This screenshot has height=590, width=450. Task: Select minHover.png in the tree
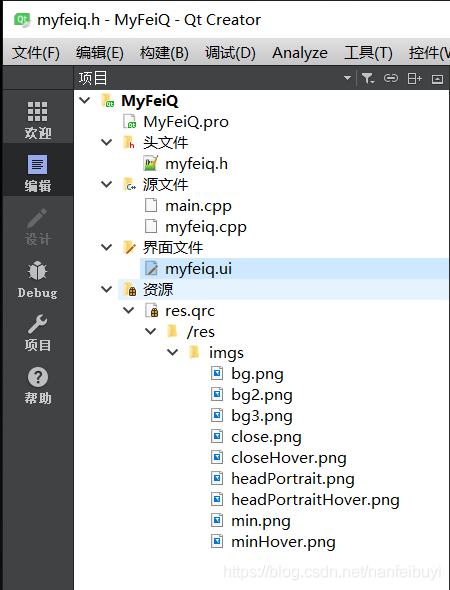click(283, 543)
